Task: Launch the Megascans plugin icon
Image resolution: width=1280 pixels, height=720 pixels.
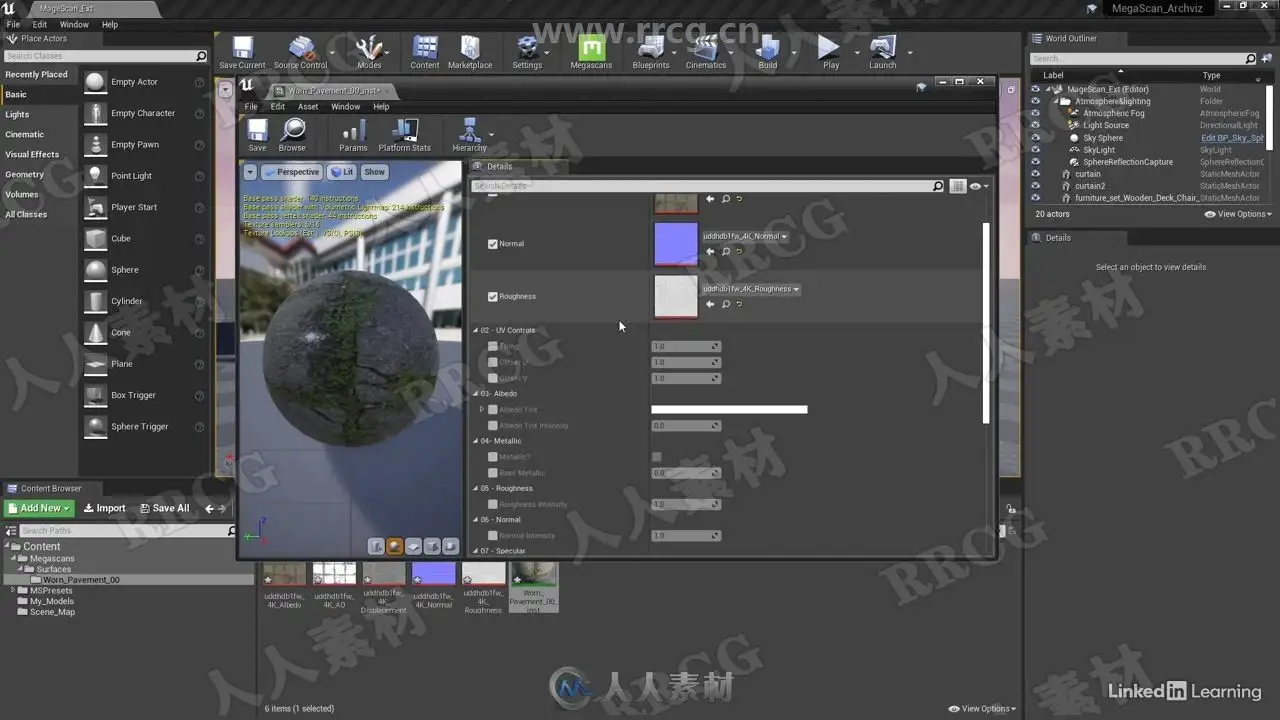Action: pyautogui.click(x=591, y=53)
